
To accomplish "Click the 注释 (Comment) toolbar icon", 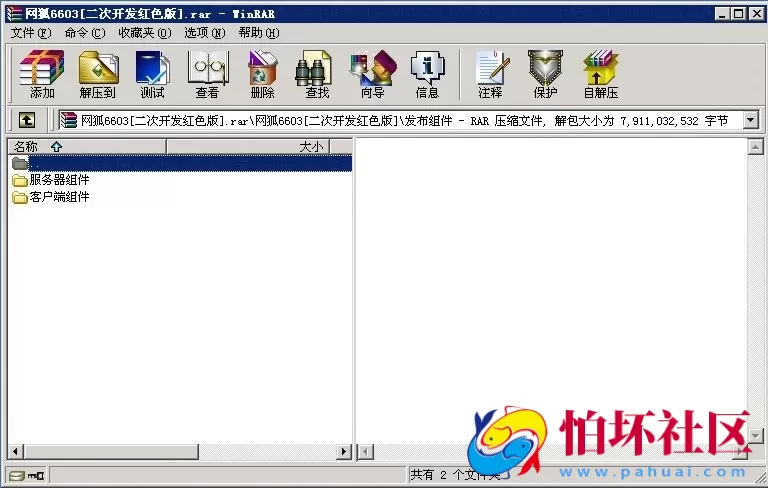I will (490, 75).
